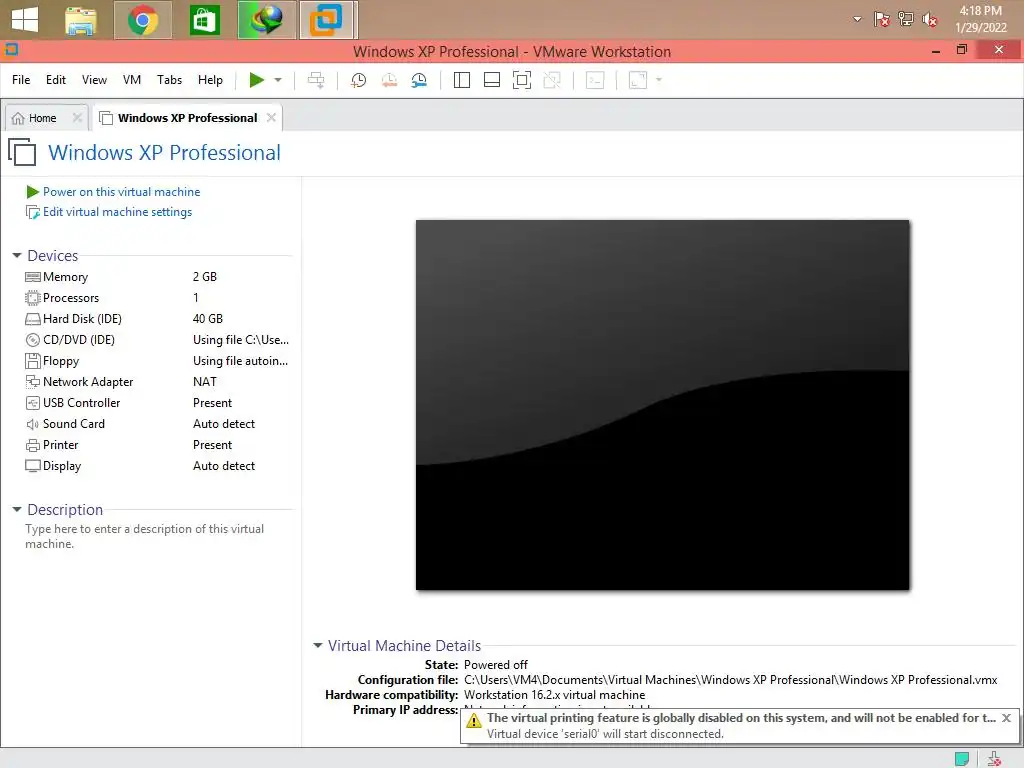Open the Snapshot Manager toolbar icon
Screen dimensions: 1024x768
(x=419, y=80)
